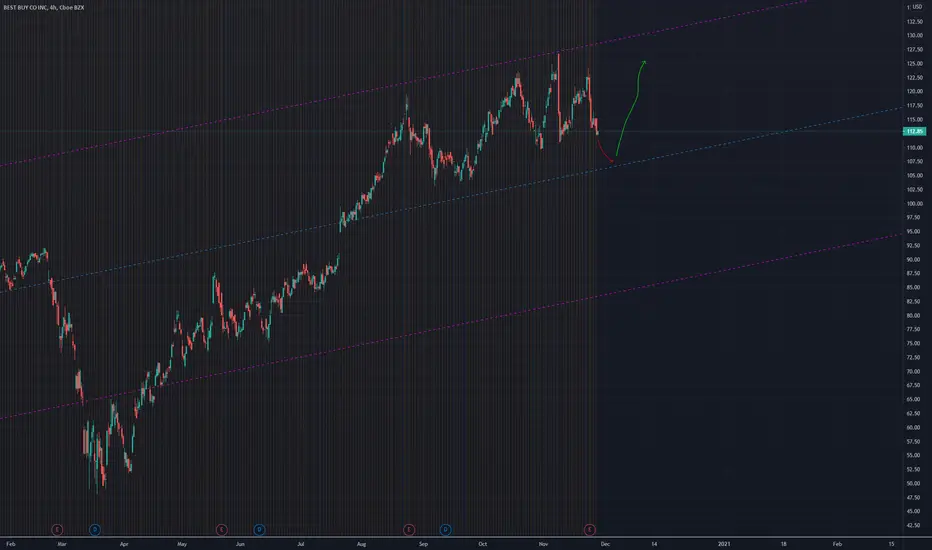Viewport: 932px width, 550px height.
Task: Click the green 112.85 current price tag
Action: tap(914, 131)
